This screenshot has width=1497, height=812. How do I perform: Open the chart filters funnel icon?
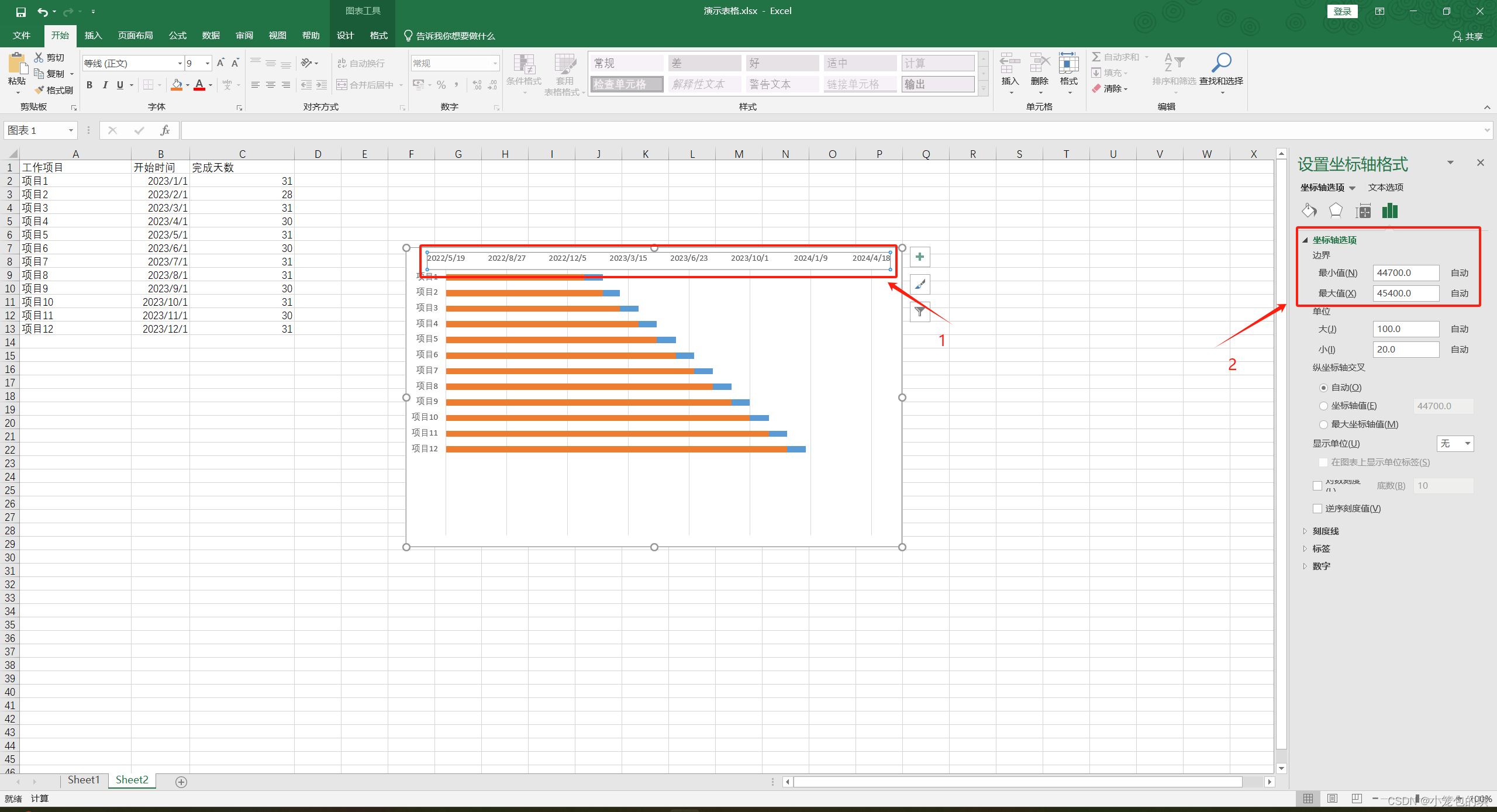click(919, 312)
